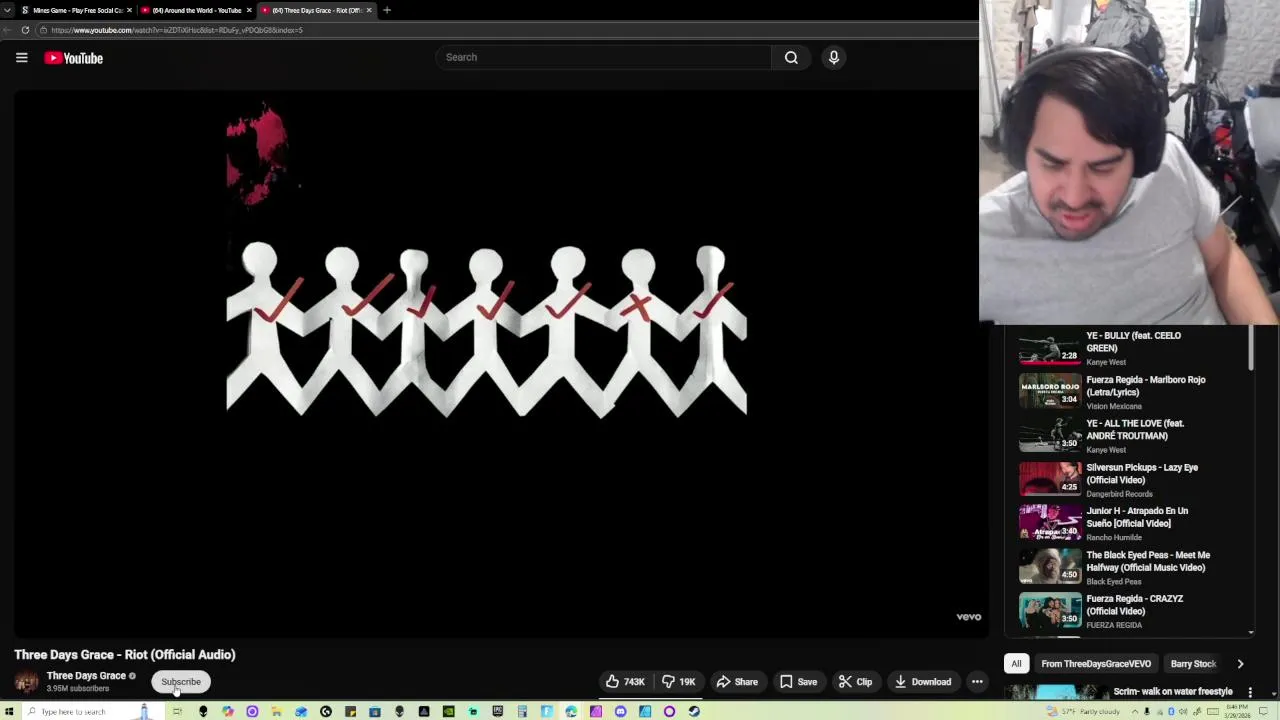Open Epic Games launcher in taskbar
Image resolution: width=1280 pixels, height=720 pixels.
497,712
